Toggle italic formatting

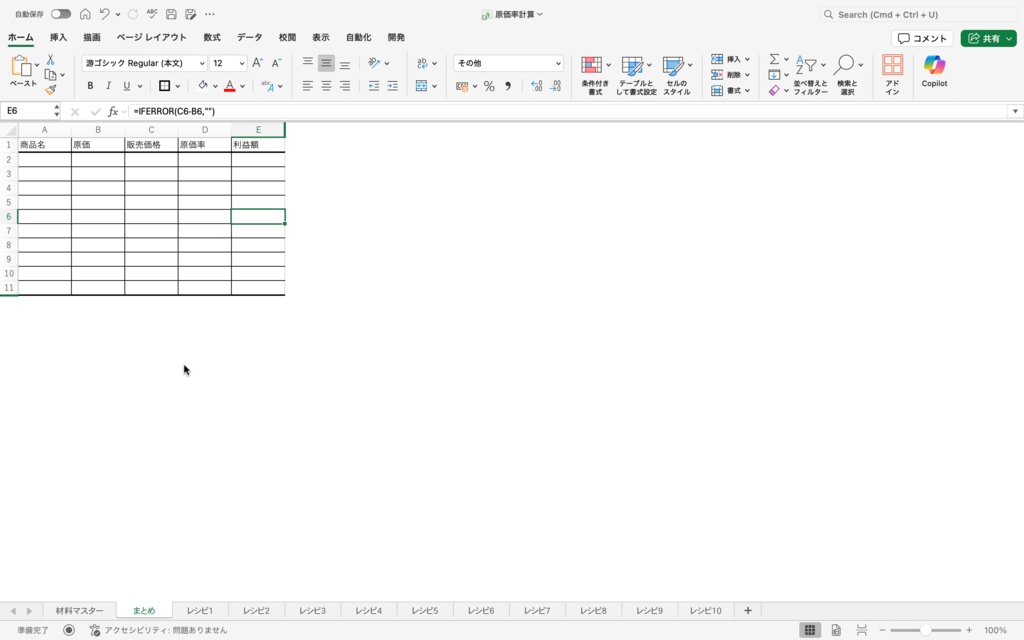[108, 86]
